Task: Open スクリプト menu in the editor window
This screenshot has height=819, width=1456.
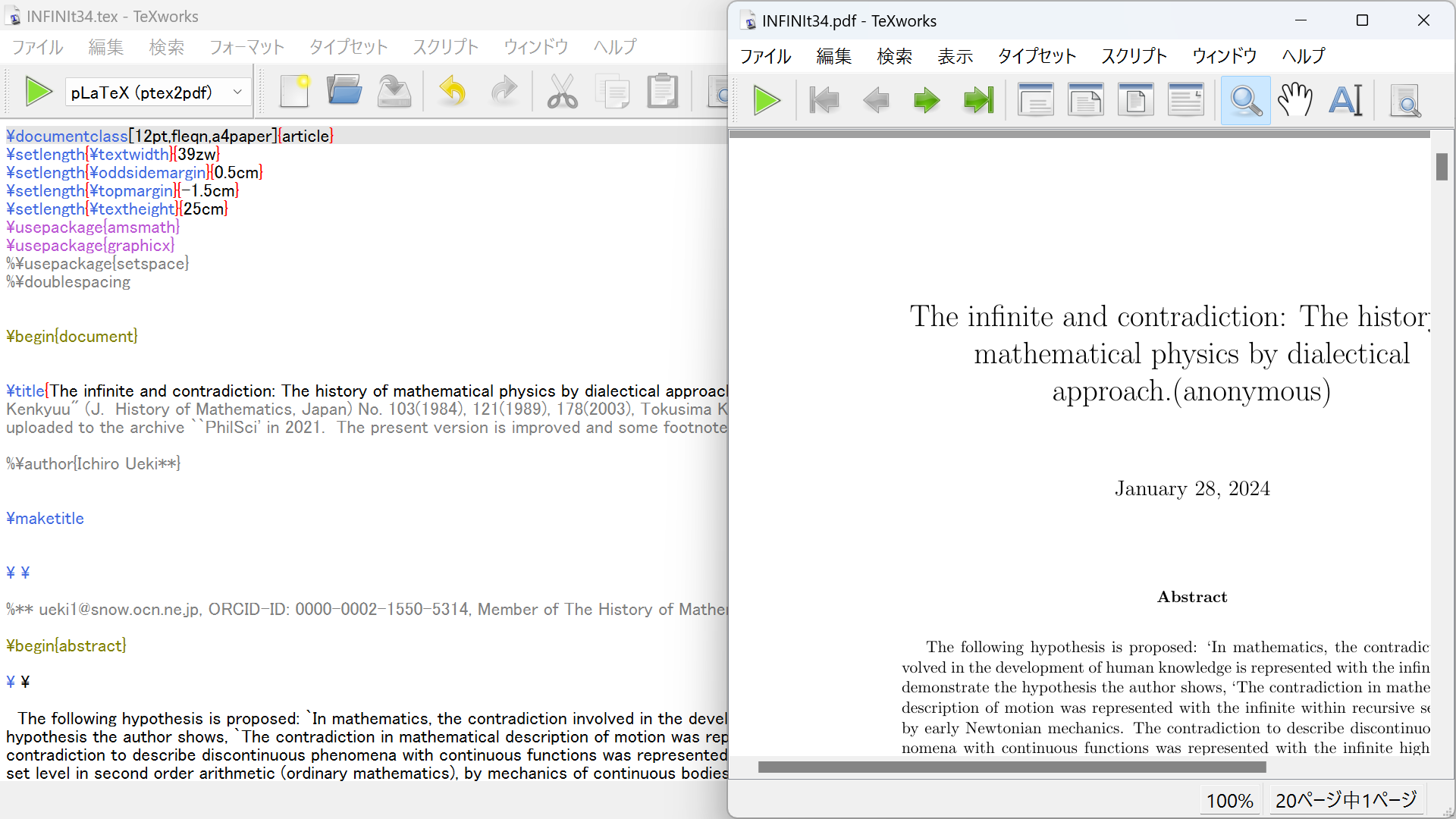Action: tap(446, 47)
